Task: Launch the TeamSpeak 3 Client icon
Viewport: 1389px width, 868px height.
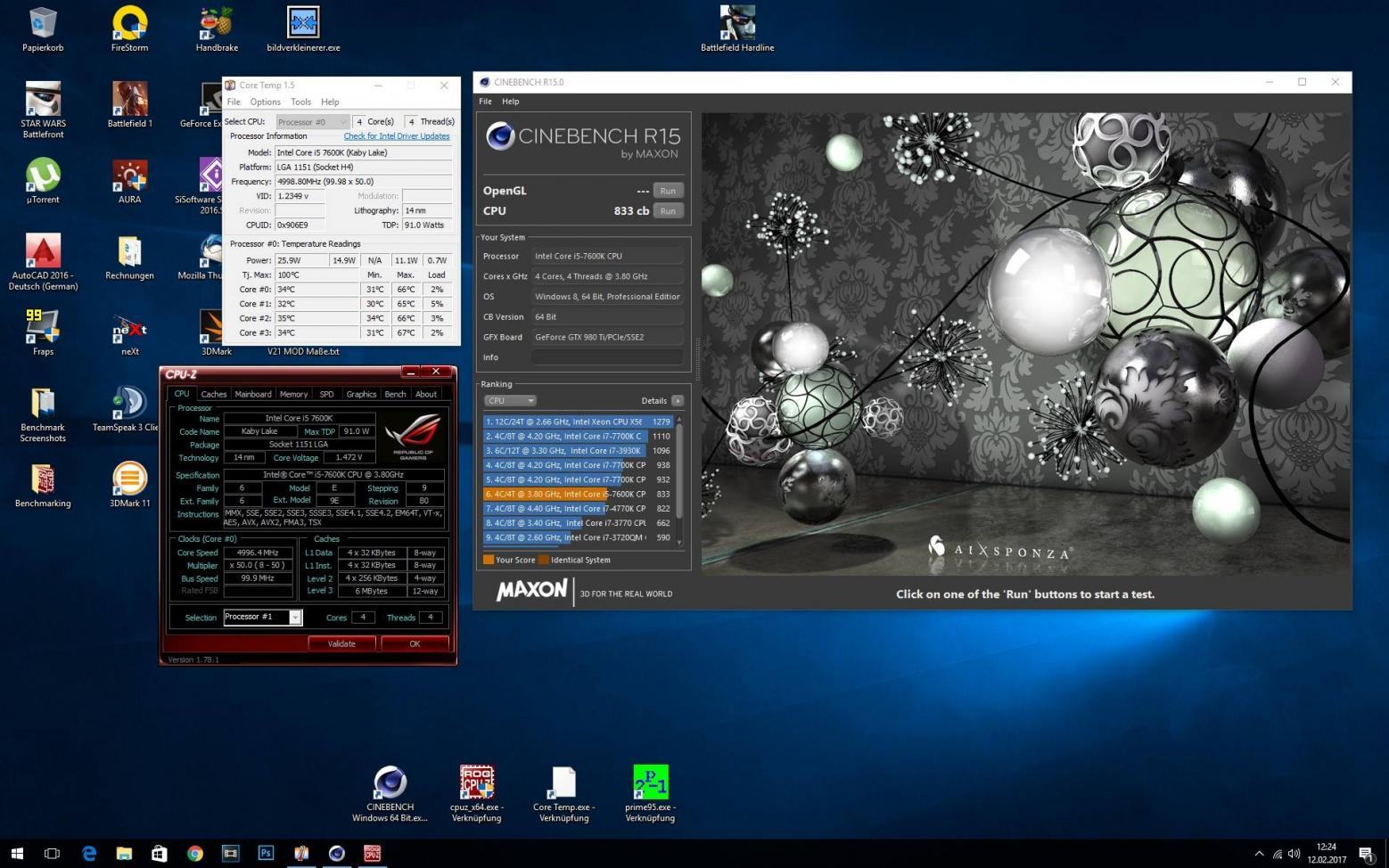Action: pos(126,409)
